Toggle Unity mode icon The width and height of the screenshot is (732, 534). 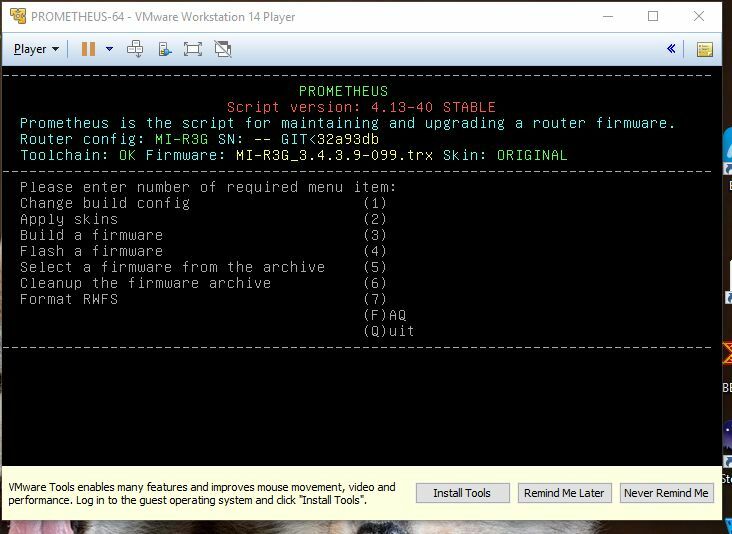click(223, 49)
